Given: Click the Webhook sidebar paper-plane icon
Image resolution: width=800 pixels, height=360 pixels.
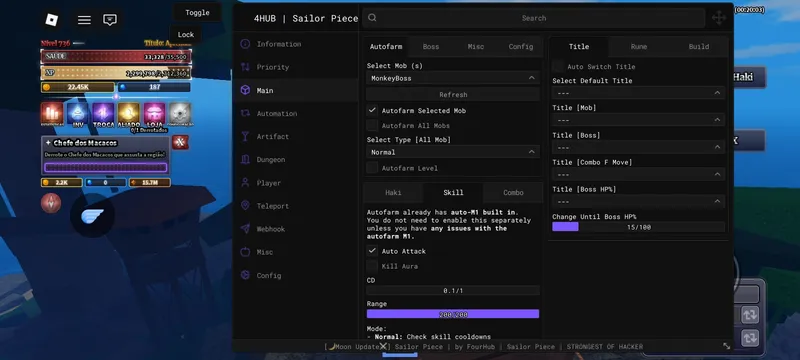Looking at the screenshot, I should 245,229.
